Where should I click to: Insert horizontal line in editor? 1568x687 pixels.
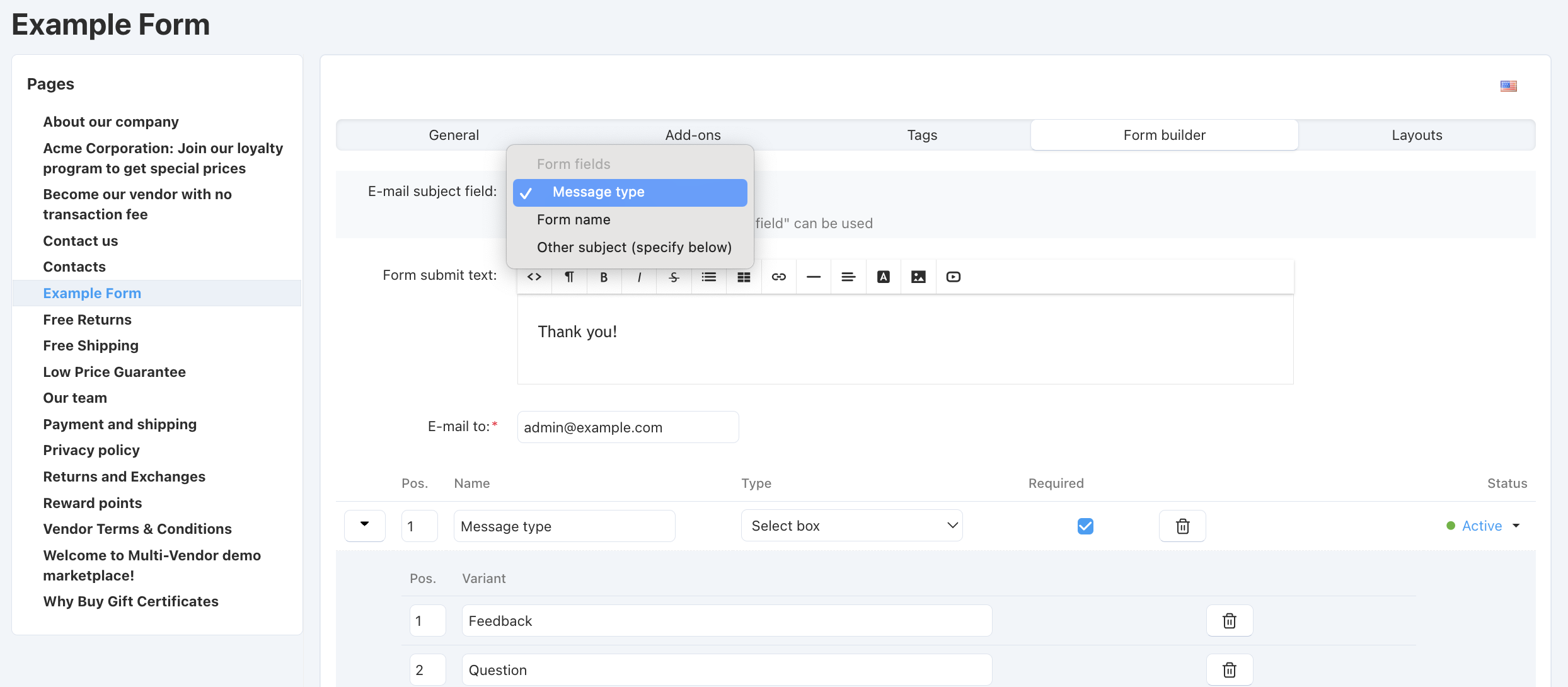point(814,277)
